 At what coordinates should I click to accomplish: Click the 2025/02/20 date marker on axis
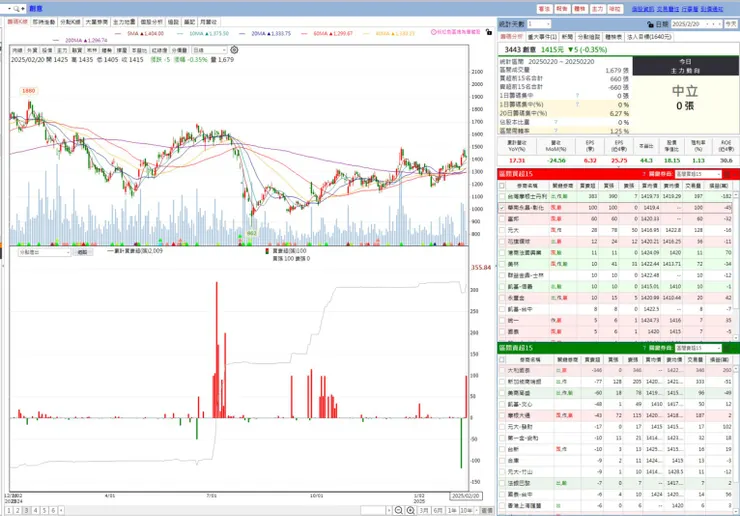(x=466, y=496)
